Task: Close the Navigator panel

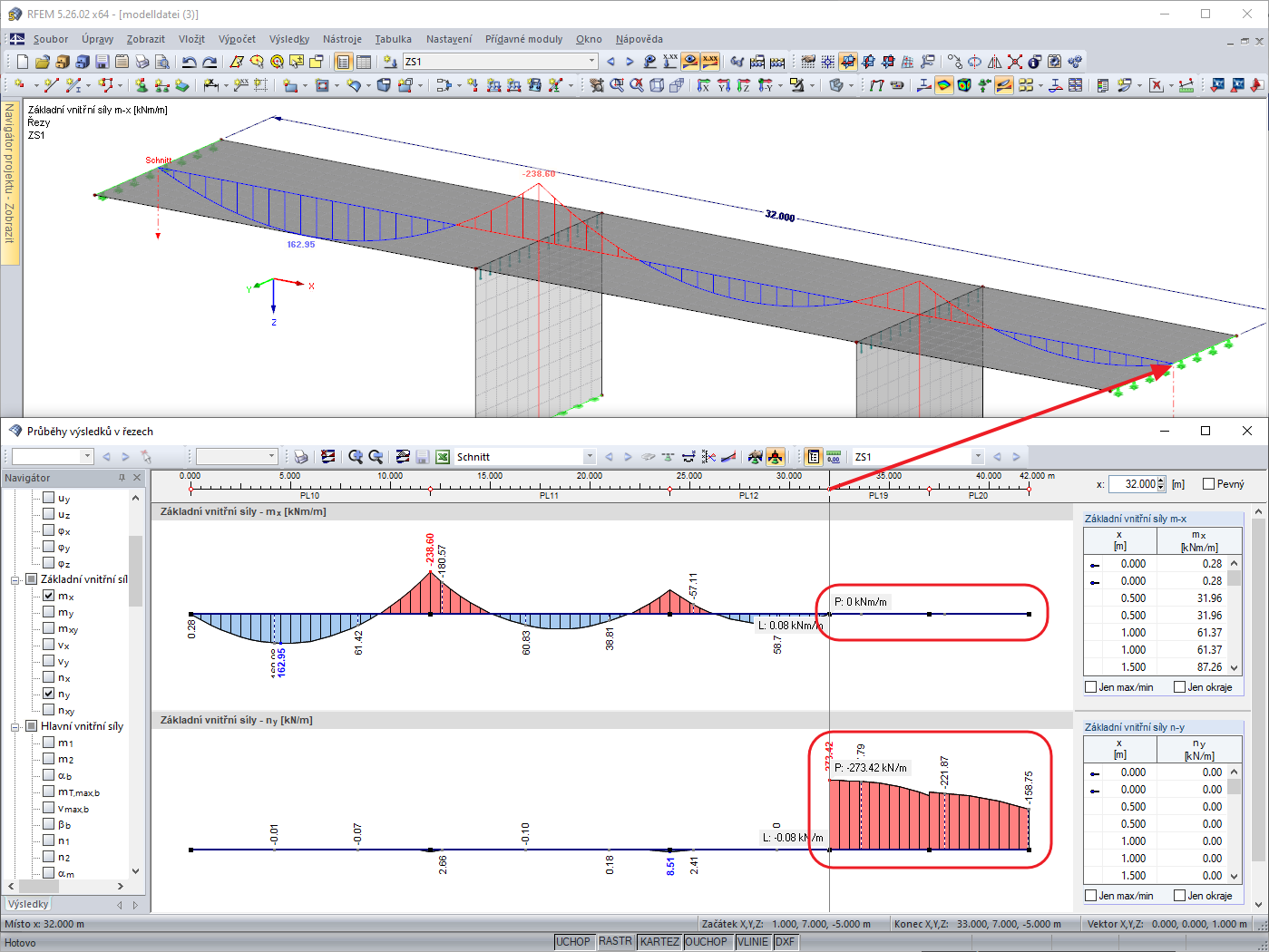Action: tap(137, 478)
